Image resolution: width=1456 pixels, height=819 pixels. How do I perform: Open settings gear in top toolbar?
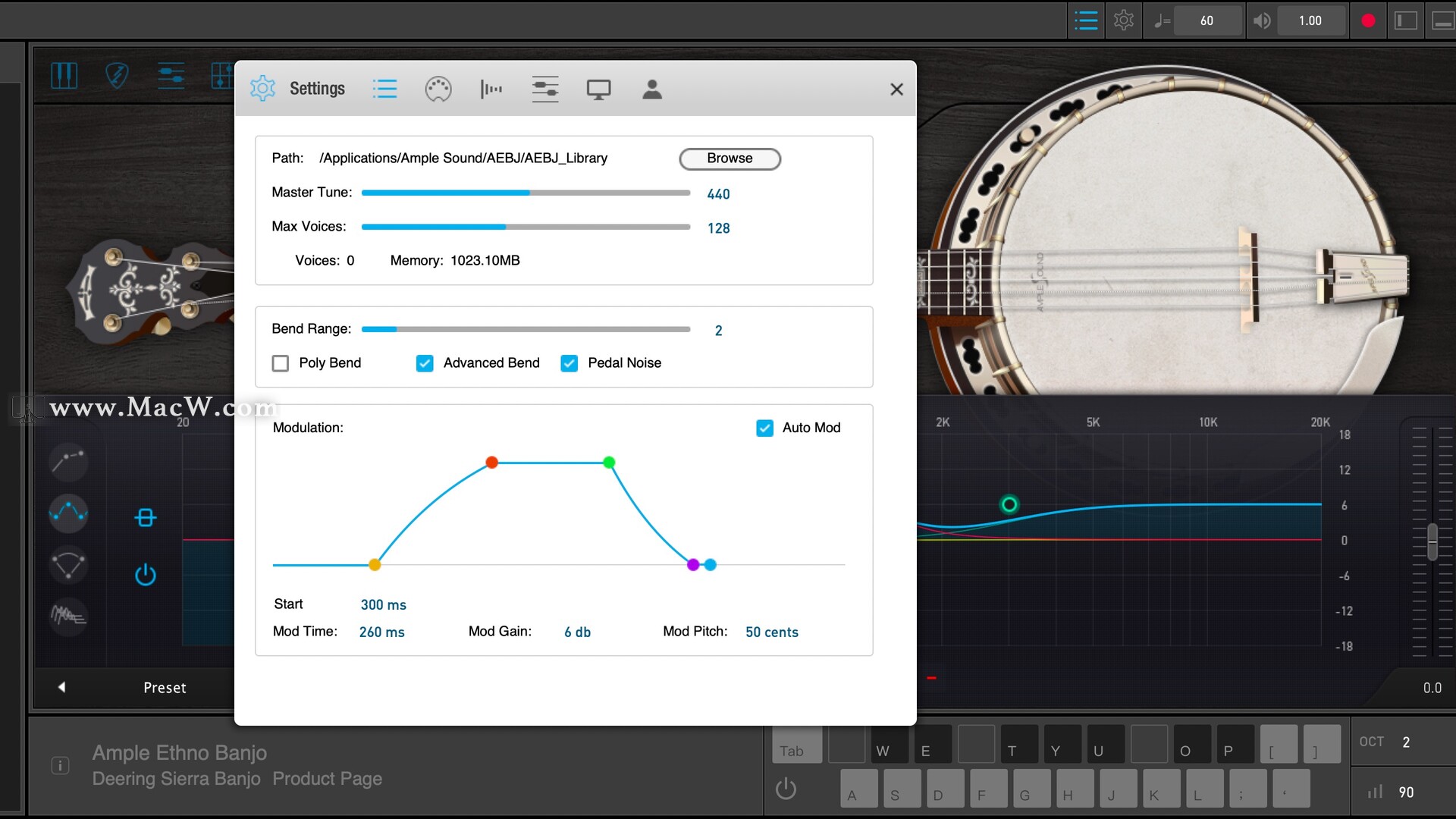tap(1124, 20)
